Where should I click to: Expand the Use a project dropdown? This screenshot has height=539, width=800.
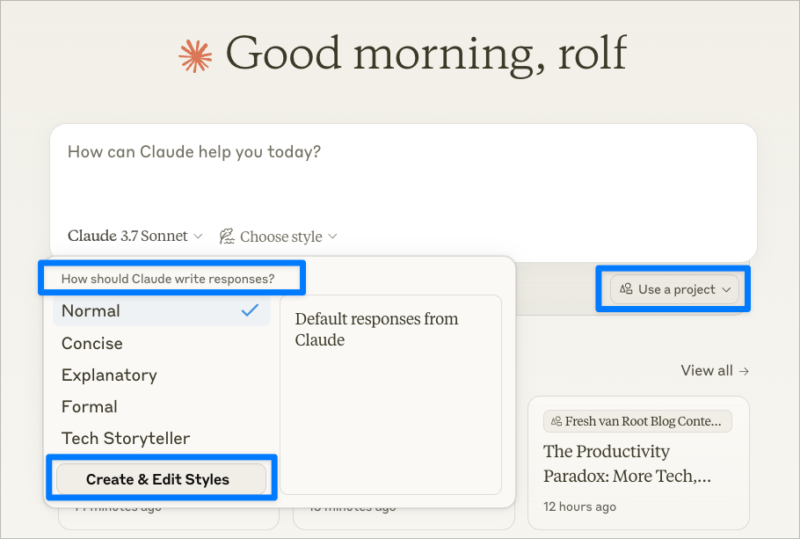pos(675,290)
